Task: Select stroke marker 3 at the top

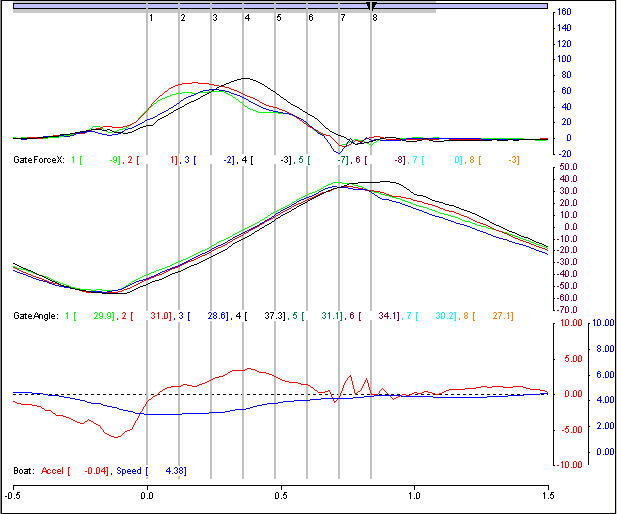Action: click(x=214, y=18)
